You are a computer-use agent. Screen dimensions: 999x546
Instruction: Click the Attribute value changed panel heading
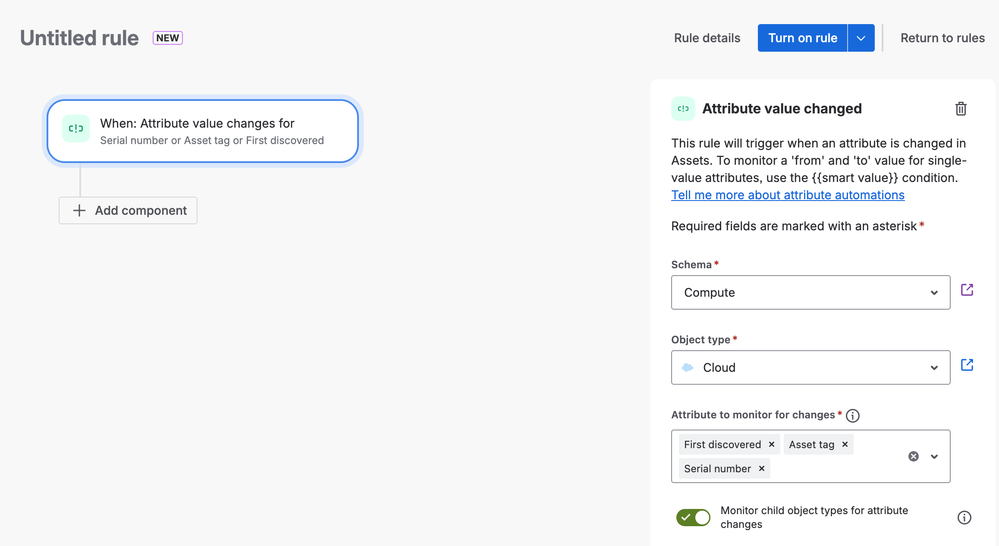click(x=782, y=108)
